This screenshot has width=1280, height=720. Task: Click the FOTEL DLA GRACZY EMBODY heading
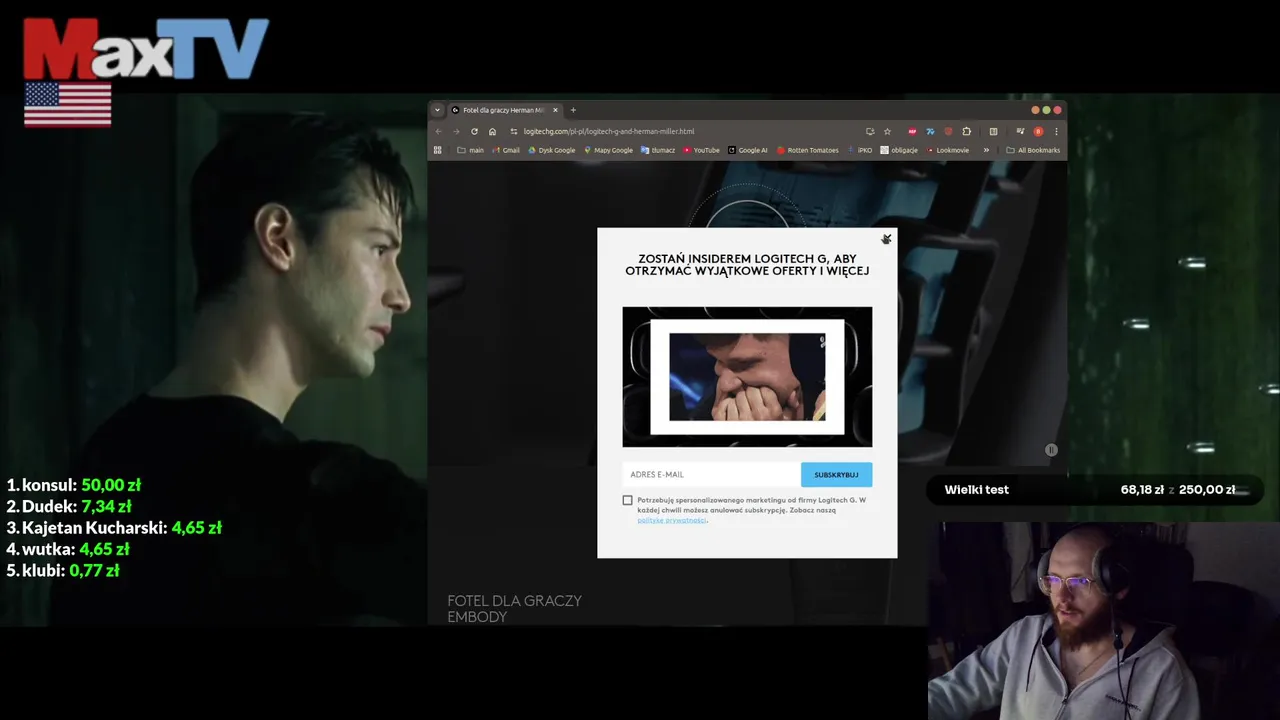coord(514,608)
